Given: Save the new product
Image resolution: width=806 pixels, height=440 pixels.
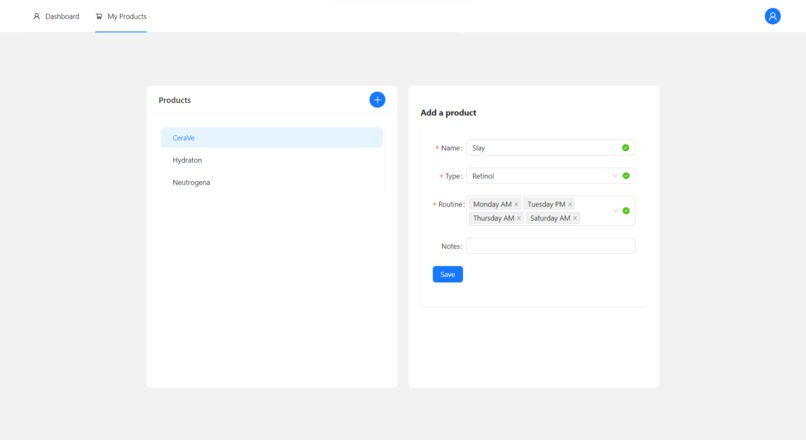Looking at the screenshot, I should point(448,274).
